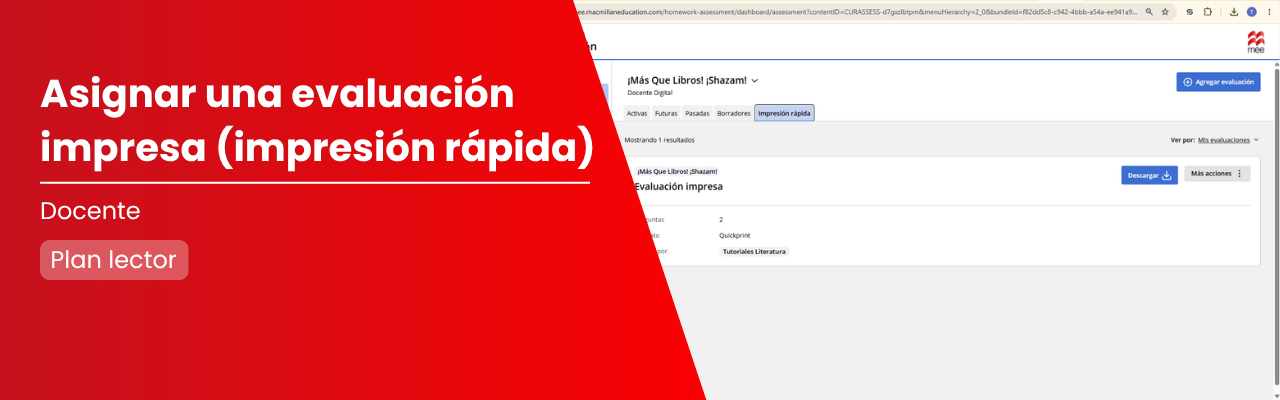Bookmark this page with the star icon

tap(1165, 12)
